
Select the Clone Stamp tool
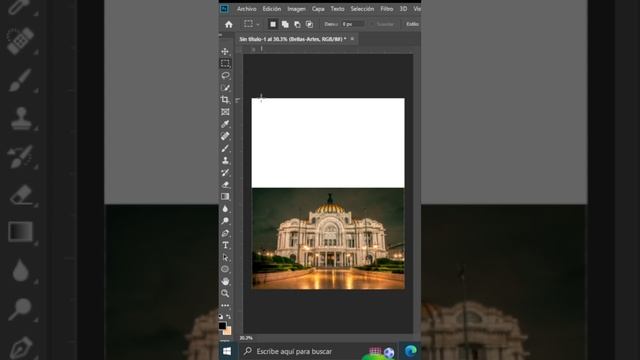225,160
